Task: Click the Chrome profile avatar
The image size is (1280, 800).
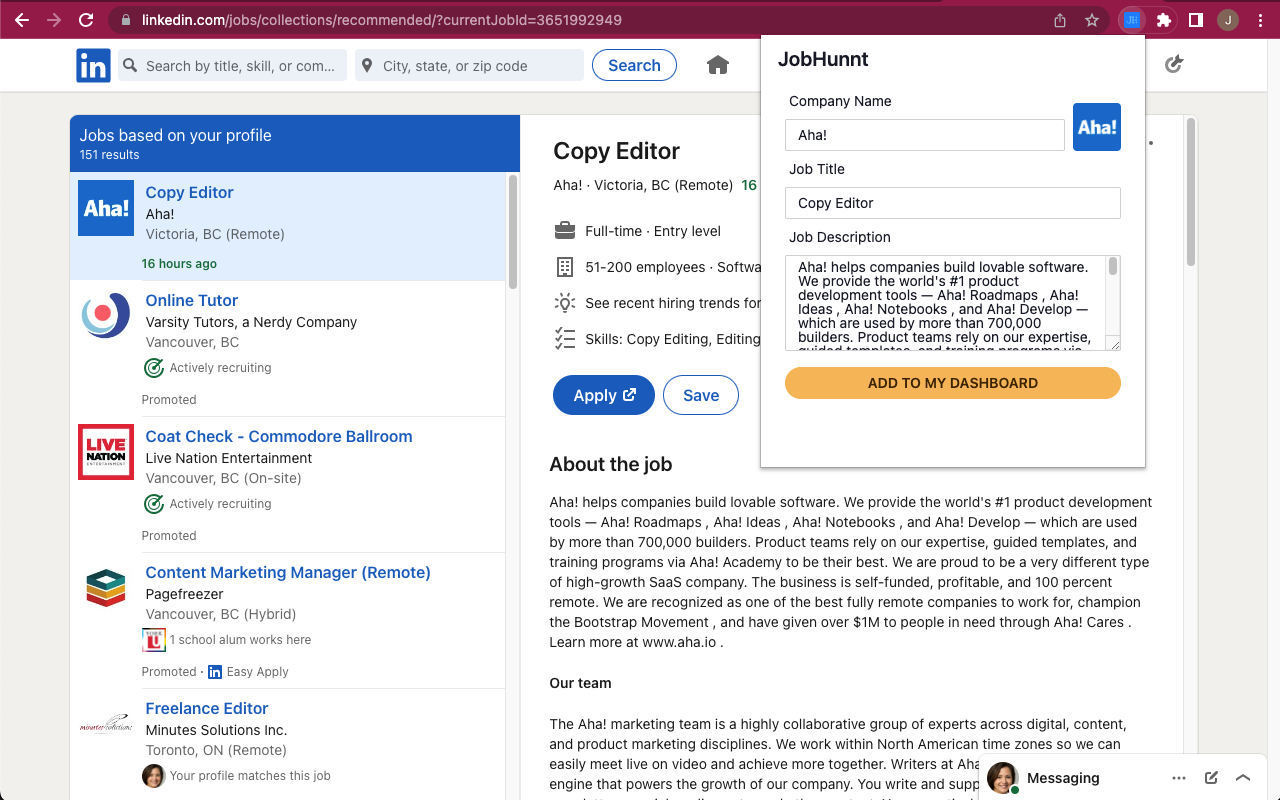Action: pos(1228,19)
